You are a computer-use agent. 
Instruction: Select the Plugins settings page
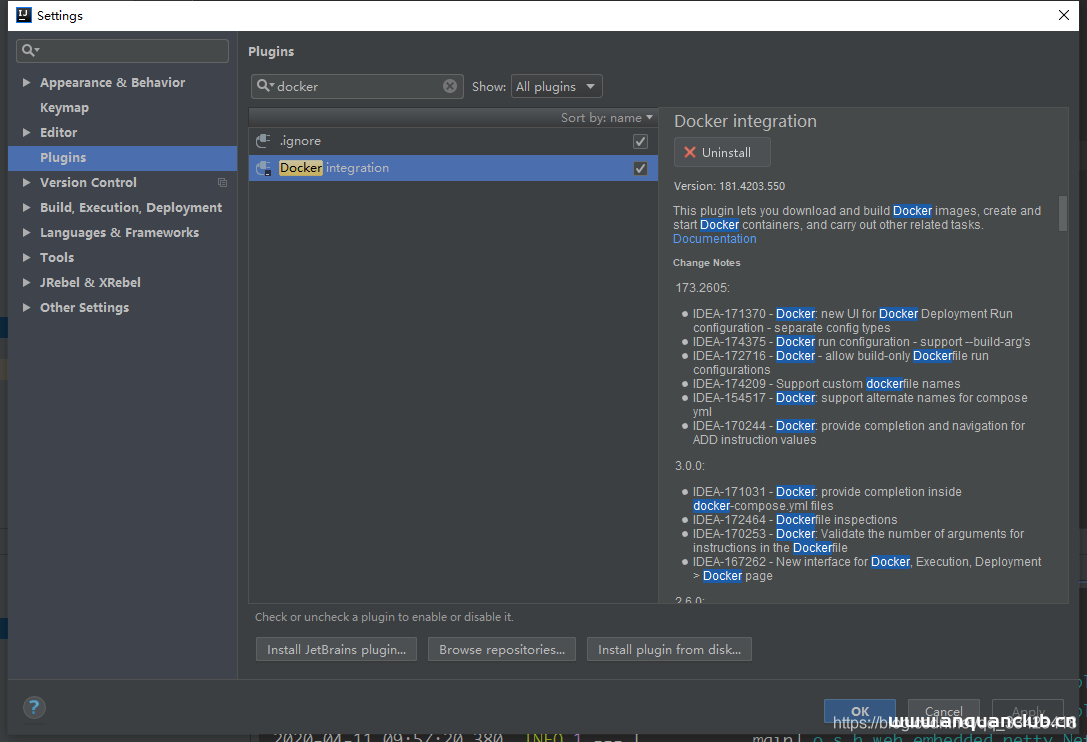[122, 157]
